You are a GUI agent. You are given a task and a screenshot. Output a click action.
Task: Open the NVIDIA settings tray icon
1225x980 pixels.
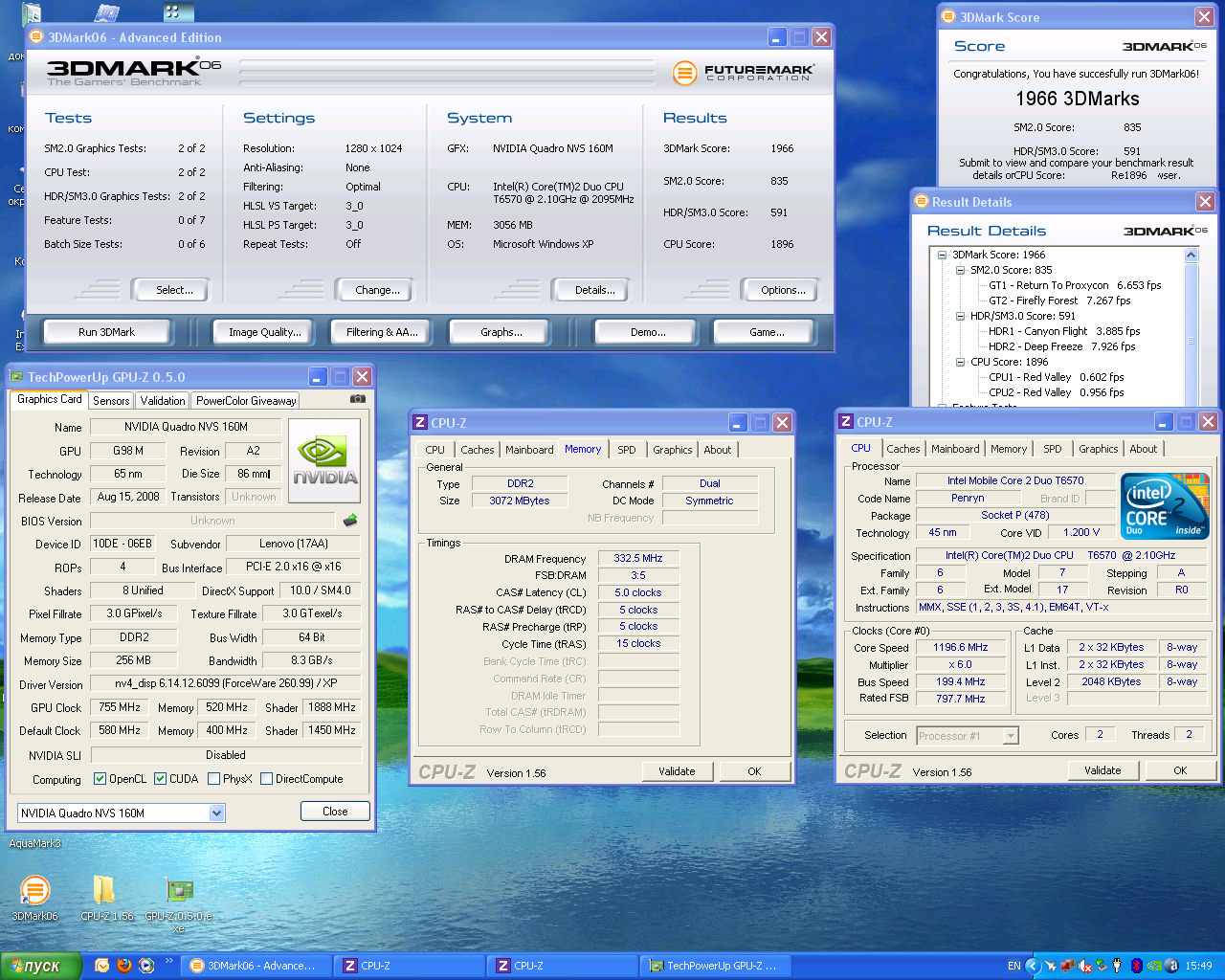tap(1154, 966)
